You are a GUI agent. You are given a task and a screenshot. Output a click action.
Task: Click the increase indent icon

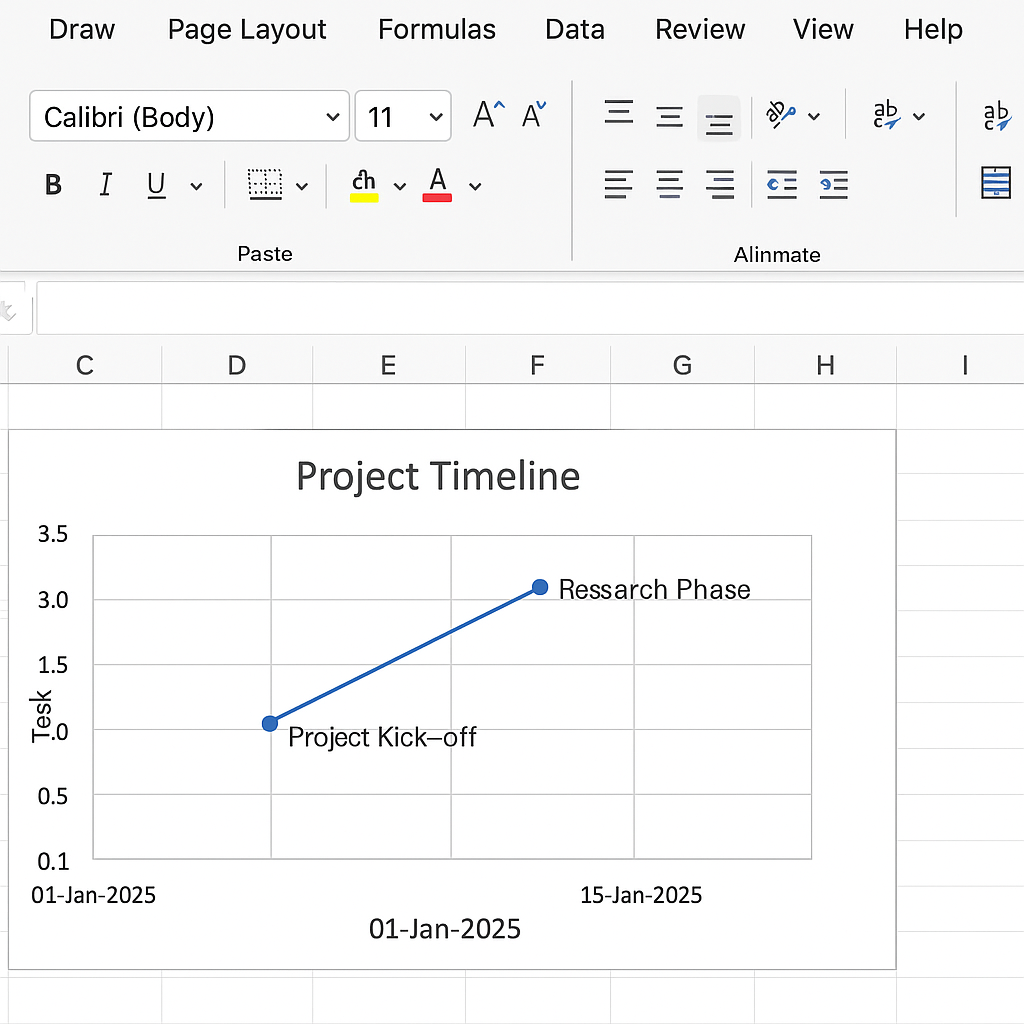click(x=832, y=184)
